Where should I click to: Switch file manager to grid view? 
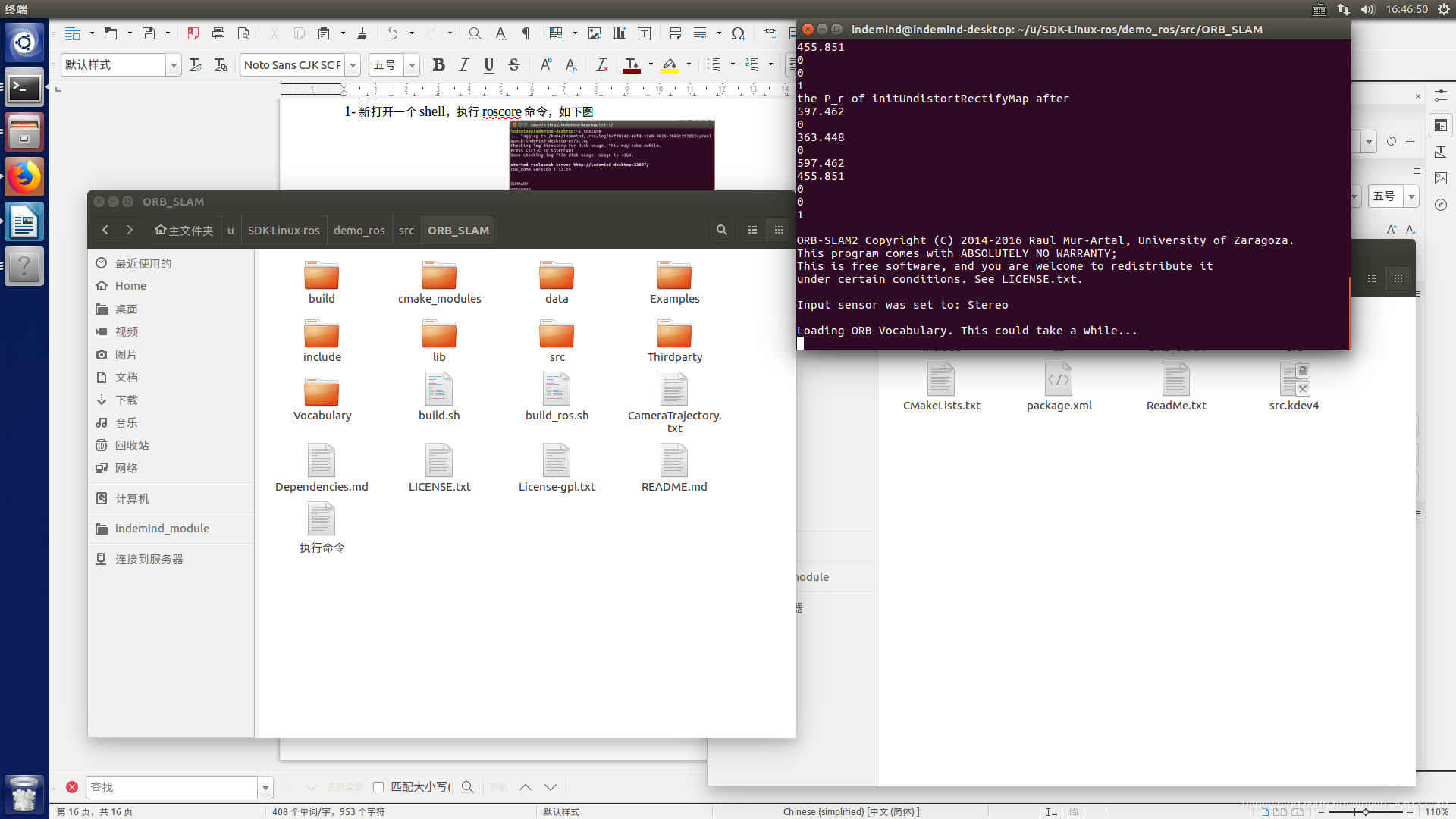pos(779,230)
